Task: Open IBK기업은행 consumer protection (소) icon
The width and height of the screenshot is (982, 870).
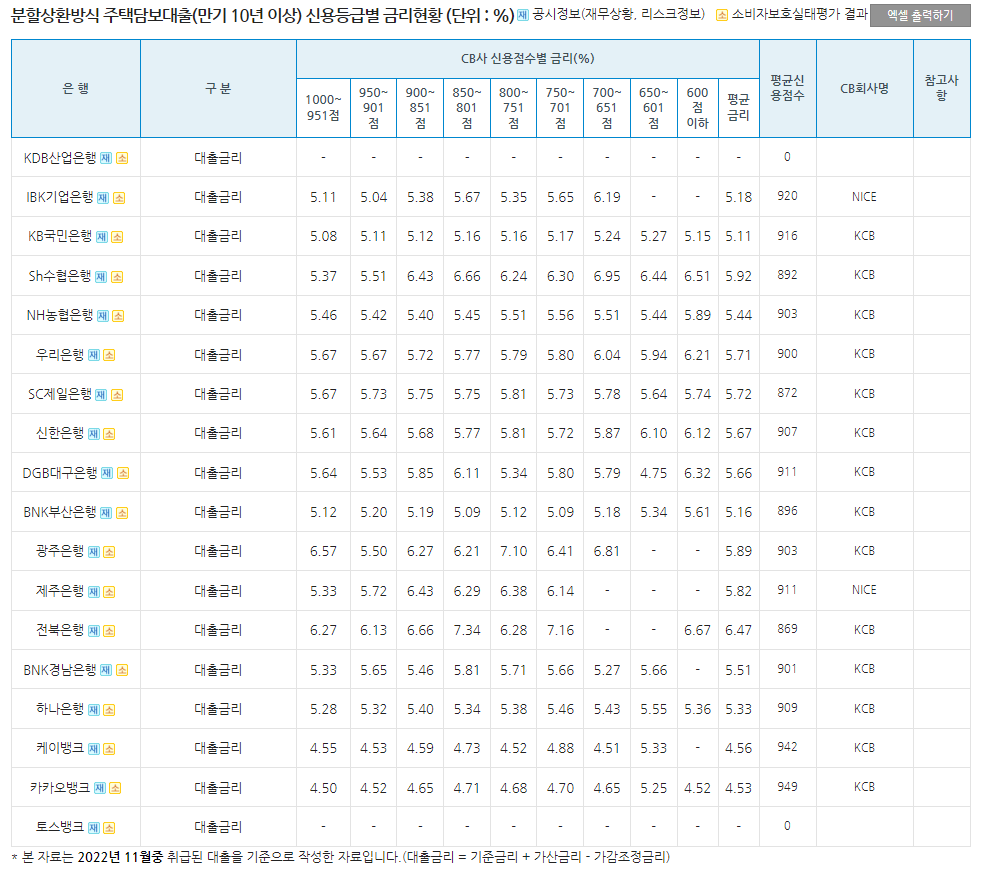Action: pyautogui.click(x=119, y=198)
